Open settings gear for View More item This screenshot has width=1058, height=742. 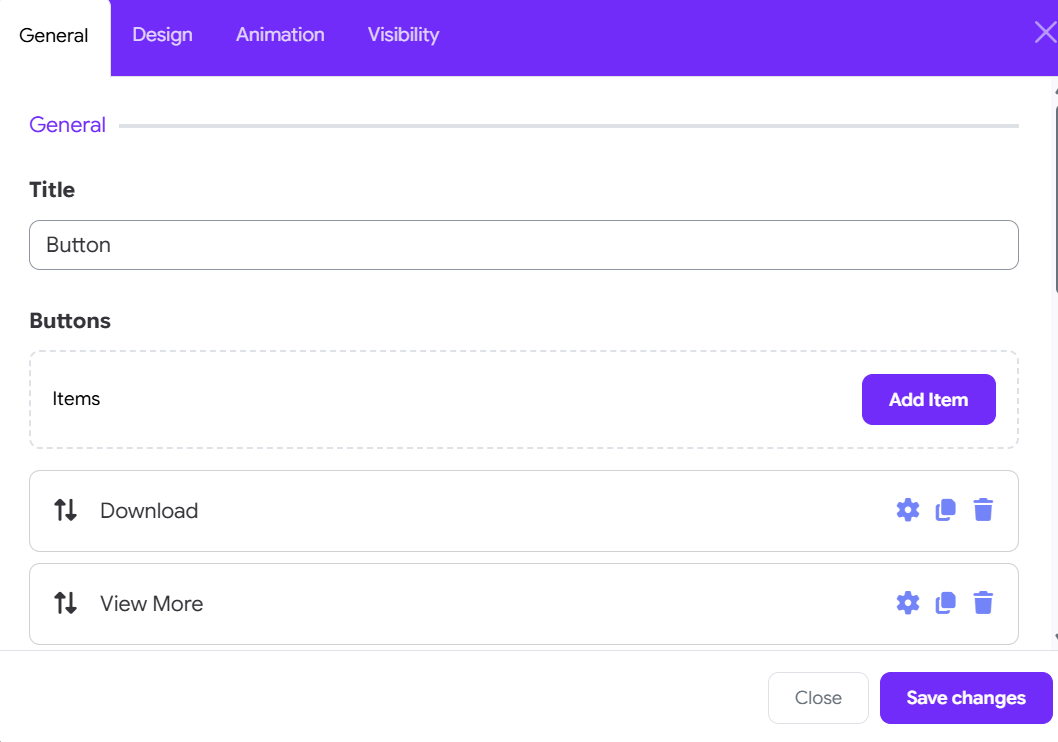(908, 603)
